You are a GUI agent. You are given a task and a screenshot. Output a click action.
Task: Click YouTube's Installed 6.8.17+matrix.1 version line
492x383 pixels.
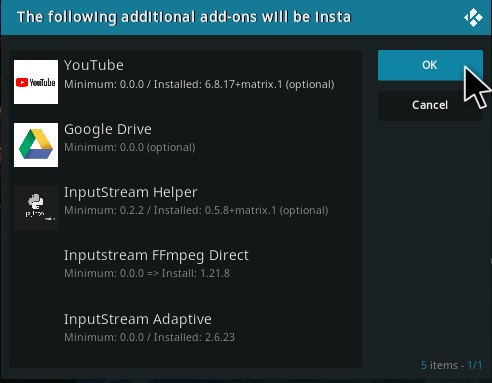click(x=199, y=84)
